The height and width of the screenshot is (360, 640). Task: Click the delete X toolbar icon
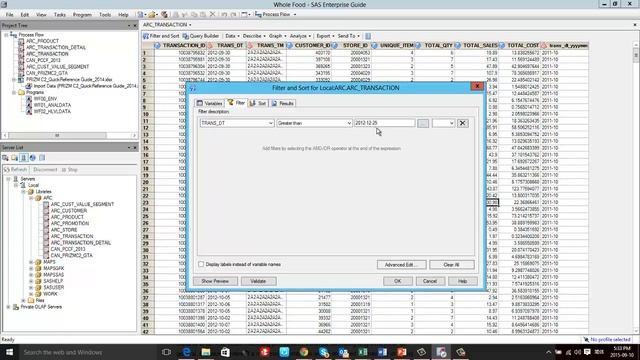point(212,14)
